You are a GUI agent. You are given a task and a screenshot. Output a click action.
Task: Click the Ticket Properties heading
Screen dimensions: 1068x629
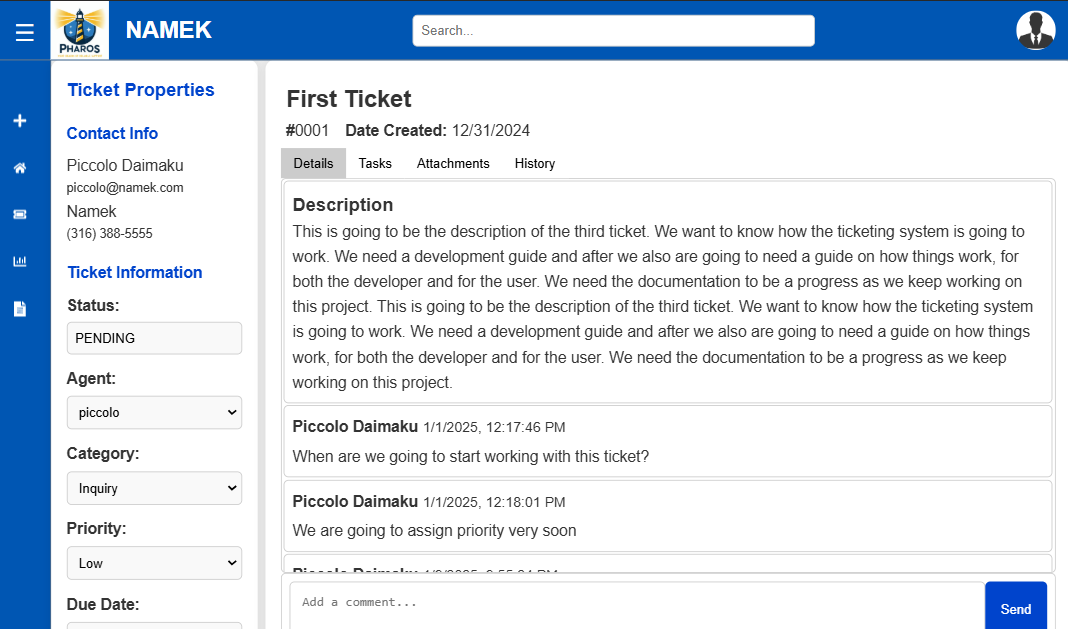point(140,90)
